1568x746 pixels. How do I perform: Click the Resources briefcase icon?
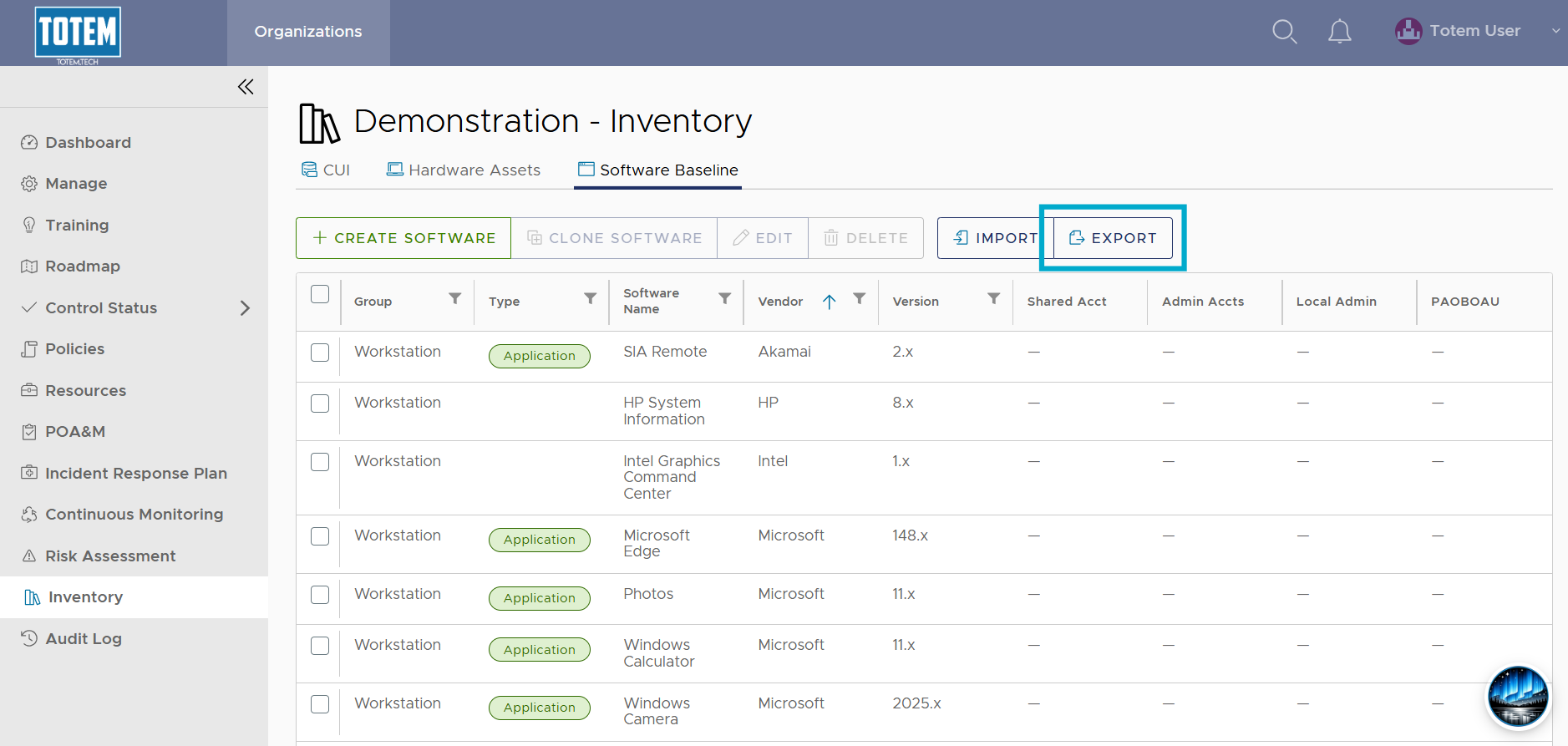(29, 390)
